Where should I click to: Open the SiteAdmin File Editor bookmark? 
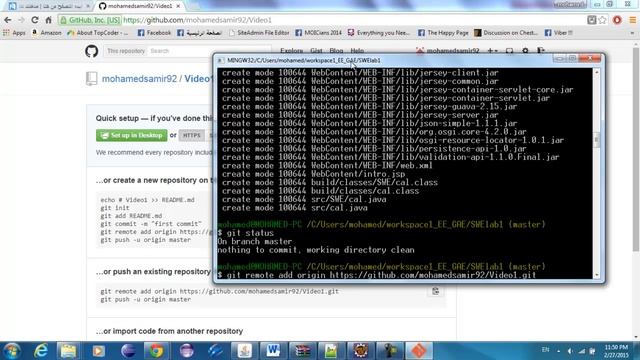[259, 33]
